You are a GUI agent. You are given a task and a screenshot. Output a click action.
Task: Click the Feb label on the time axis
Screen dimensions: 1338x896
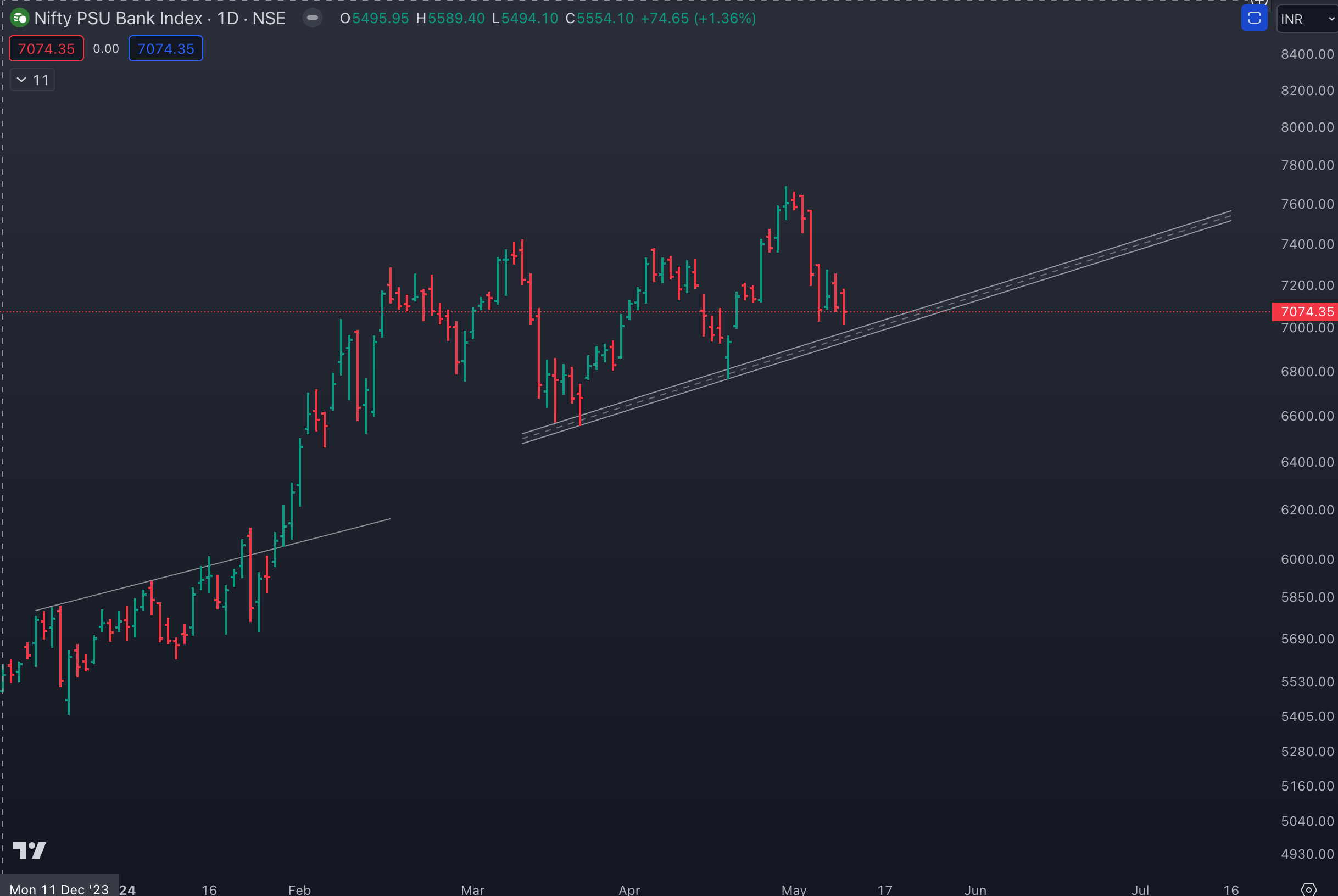[x=299, y=890]
